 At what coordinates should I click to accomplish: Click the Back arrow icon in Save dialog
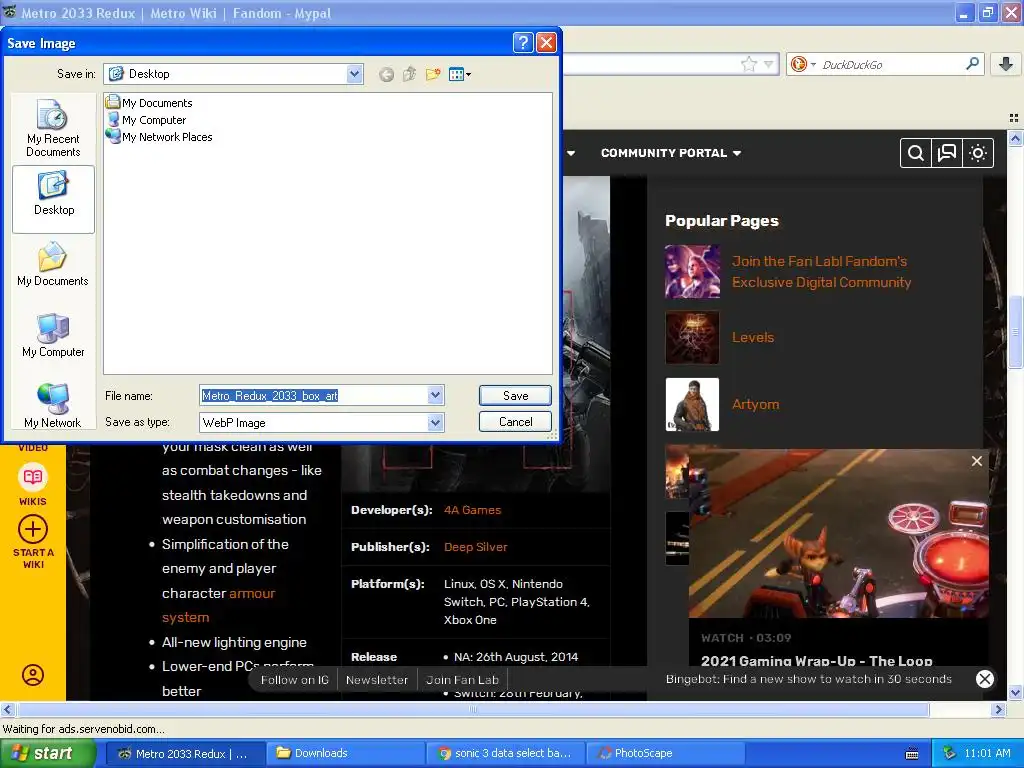(x=387, y=74)
